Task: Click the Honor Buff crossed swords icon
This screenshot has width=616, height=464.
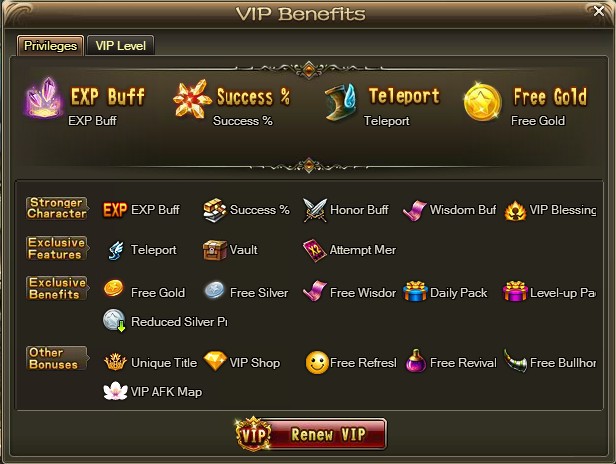Action: coord(315,210)
